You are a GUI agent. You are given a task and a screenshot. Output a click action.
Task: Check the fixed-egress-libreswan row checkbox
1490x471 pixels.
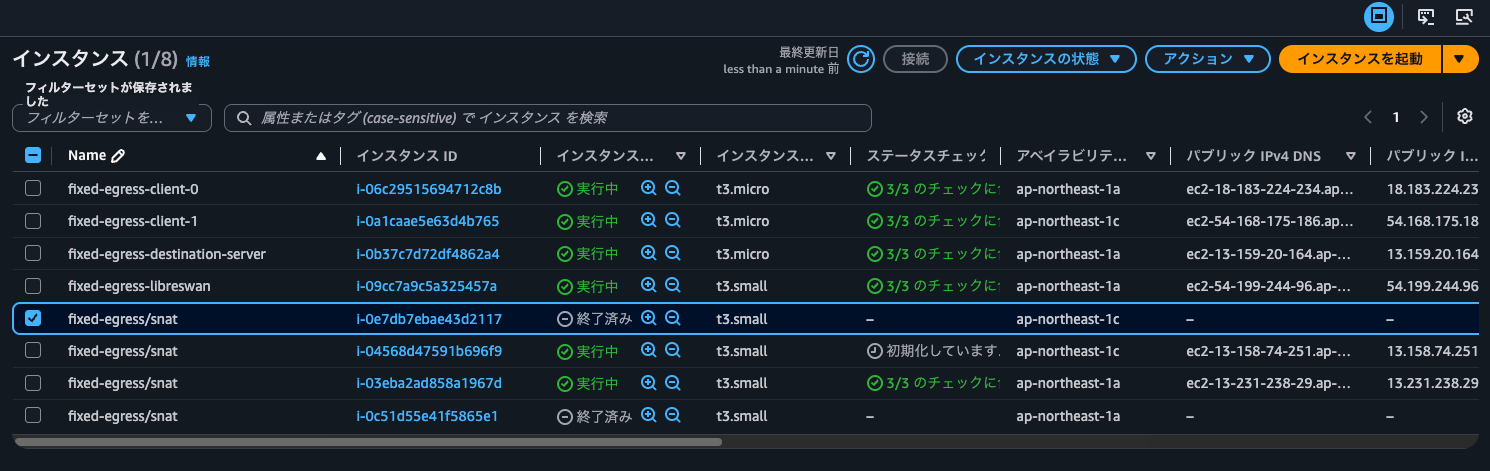[33, 285]
